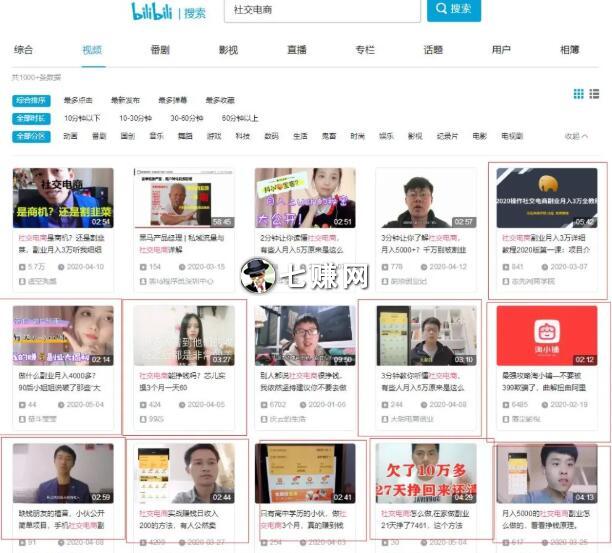Click clock icon beside 2020-01-06
612x553 pixels.
coord(303,405)
